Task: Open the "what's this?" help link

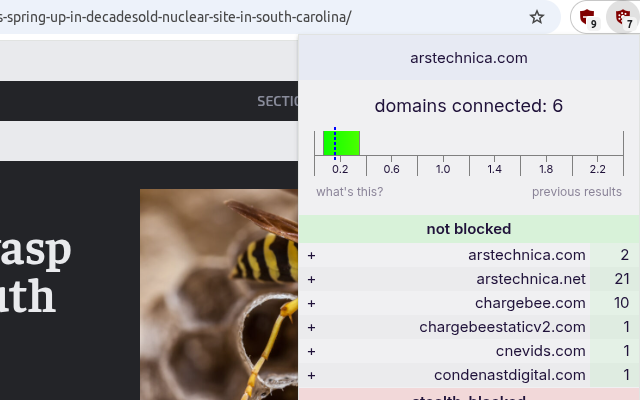Action: pyautogui.click(x=349, y=192)
